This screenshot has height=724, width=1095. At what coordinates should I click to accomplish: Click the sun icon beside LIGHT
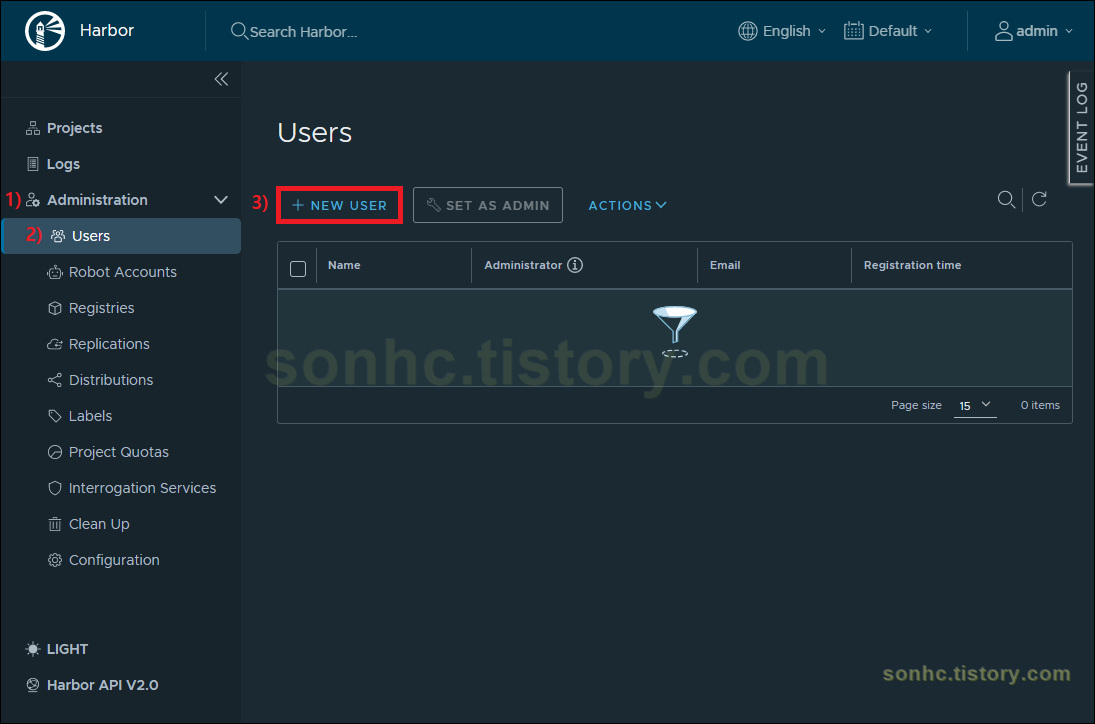[x=33, y=649]
